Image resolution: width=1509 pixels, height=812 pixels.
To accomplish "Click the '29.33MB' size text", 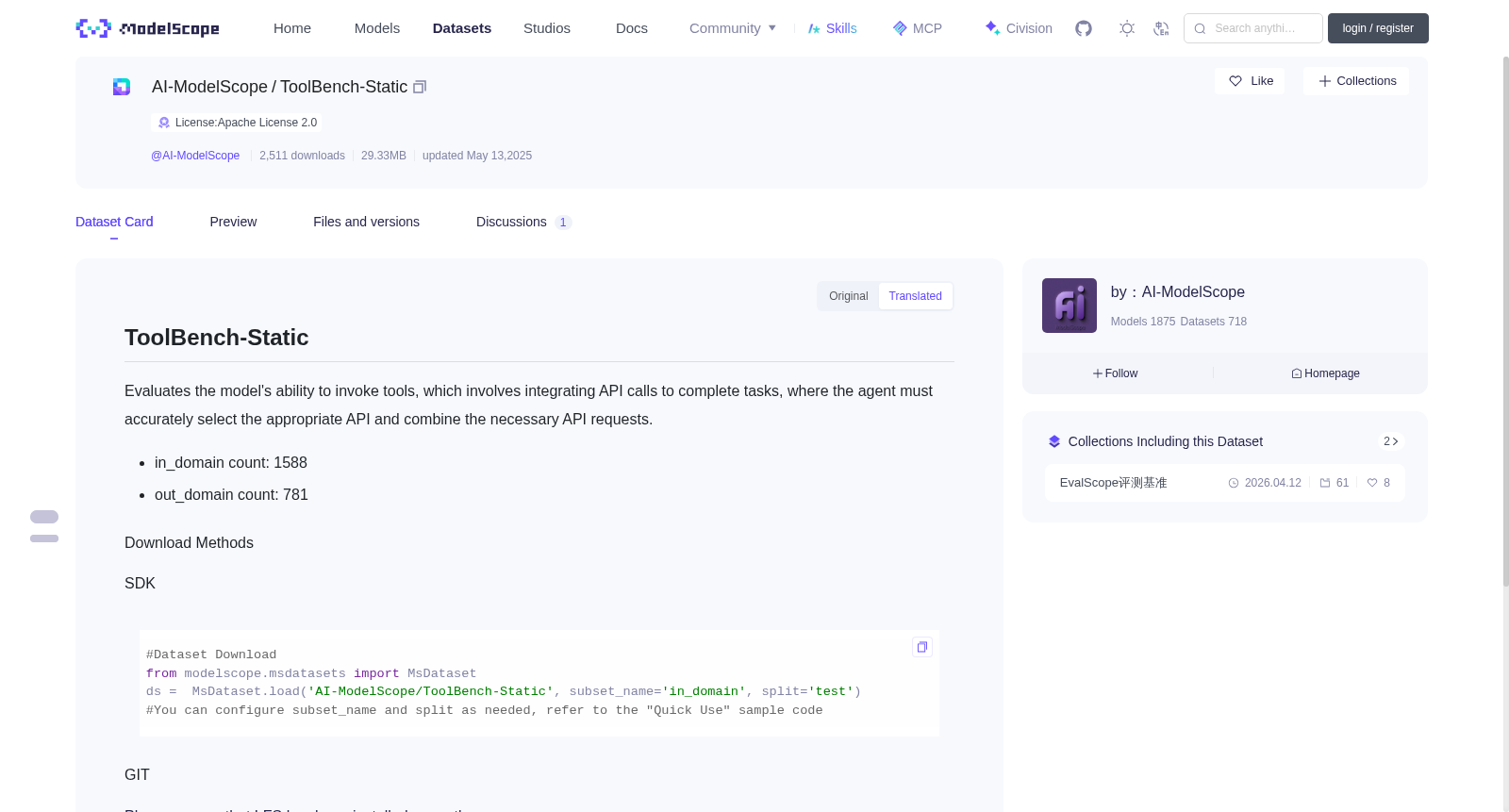I will pos(384,156).
